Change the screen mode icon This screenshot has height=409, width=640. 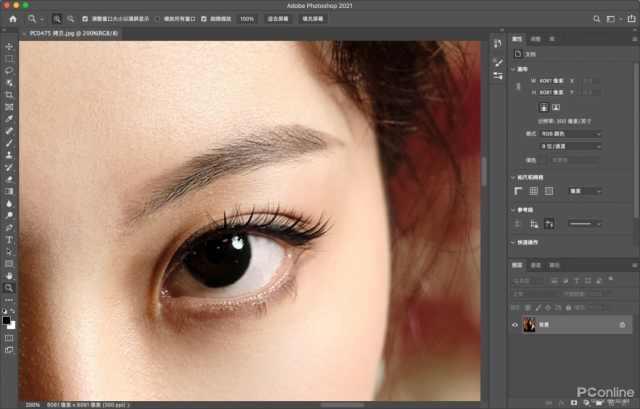click(9, 350)
